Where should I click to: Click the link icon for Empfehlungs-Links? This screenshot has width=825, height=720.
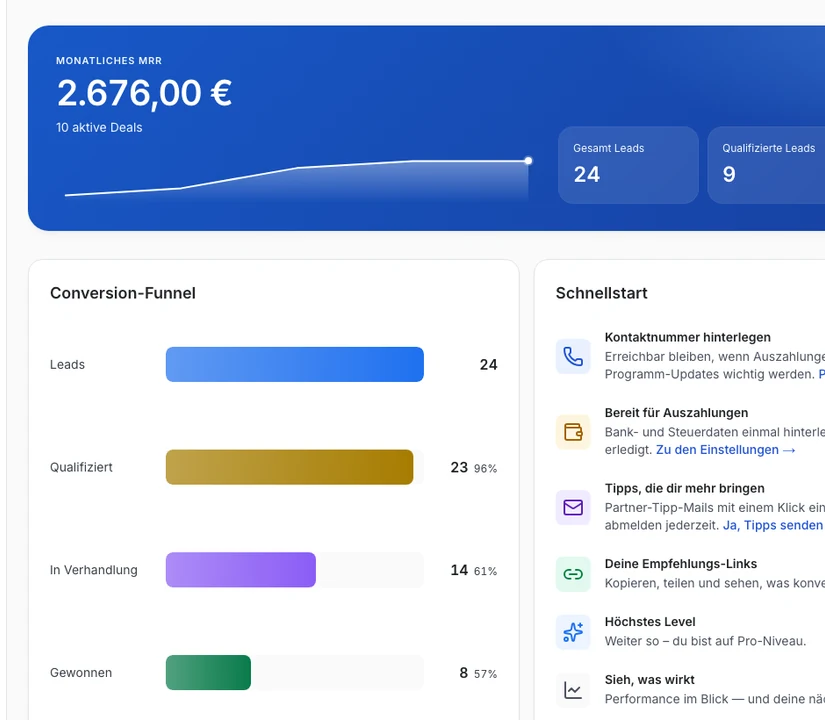coord(573,574)
